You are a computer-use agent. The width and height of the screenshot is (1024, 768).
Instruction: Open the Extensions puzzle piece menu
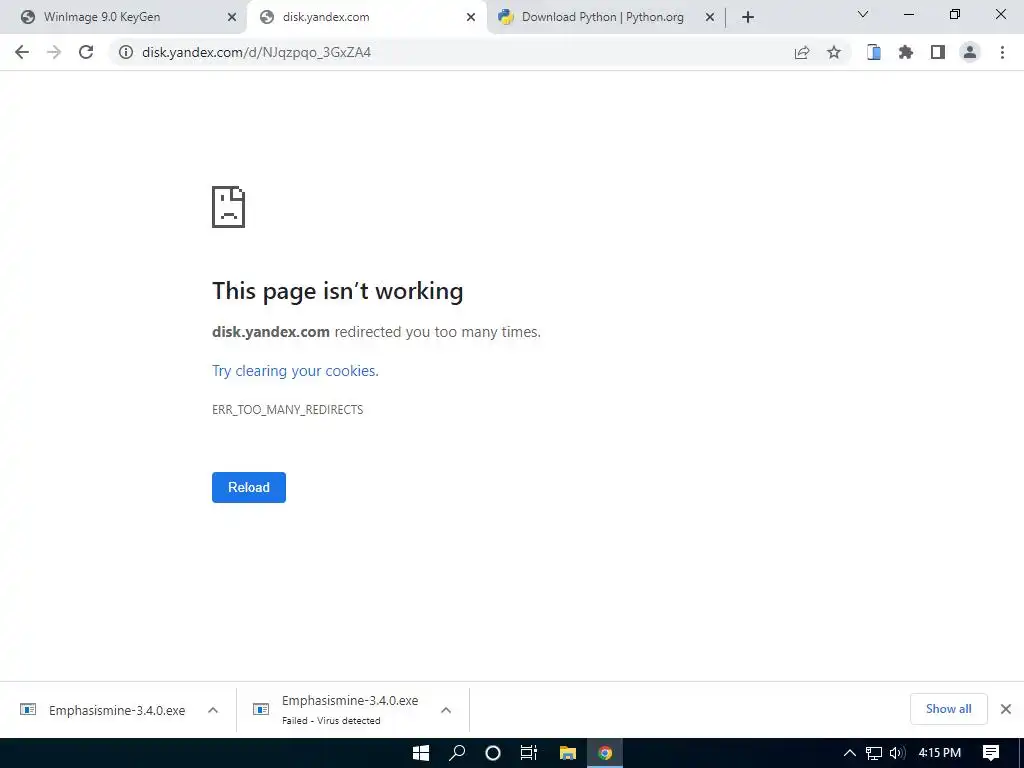pos(906,52)
